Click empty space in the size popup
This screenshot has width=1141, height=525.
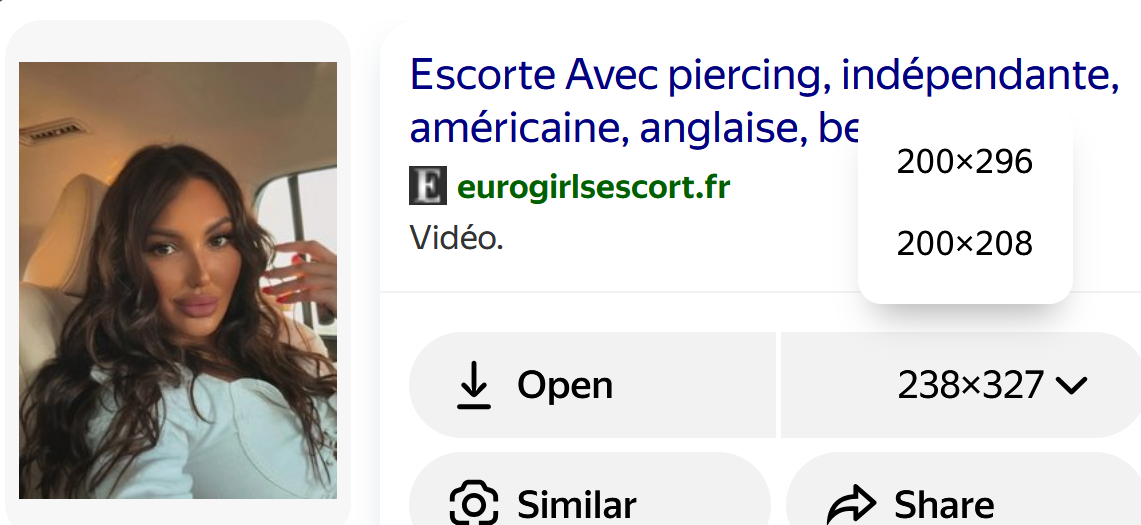pos(965,202)
